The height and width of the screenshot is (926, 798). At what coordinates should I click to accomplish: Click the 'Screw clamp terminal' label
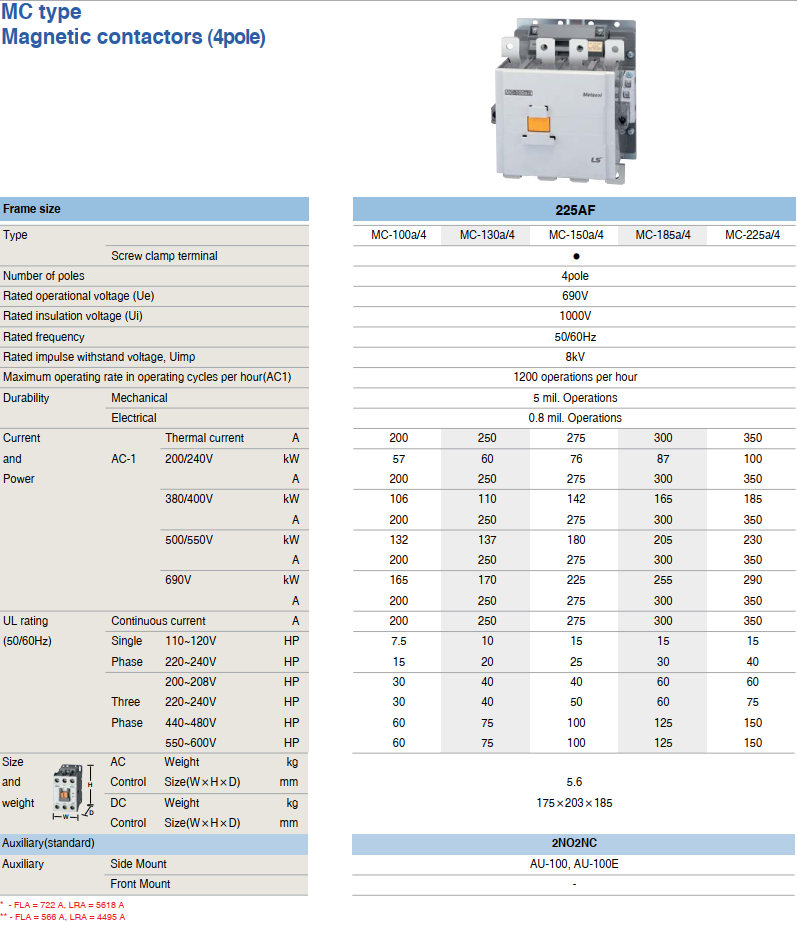[x=164, y=256]
